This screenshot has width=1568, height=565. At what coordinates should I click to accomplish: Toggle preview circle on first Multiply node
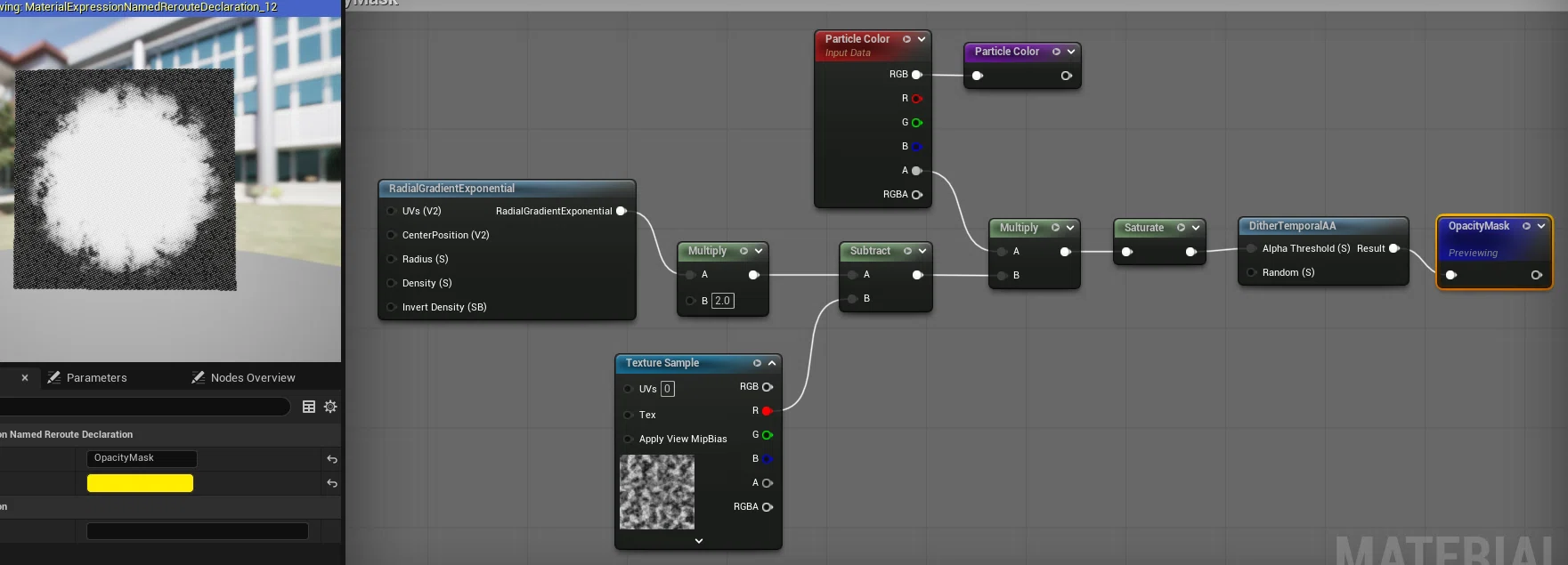point(743,251)
